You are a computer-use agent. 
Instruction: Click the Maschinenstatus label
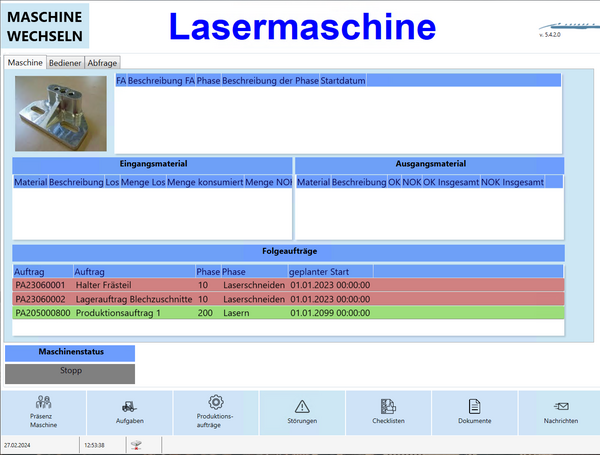pos(70,352)
